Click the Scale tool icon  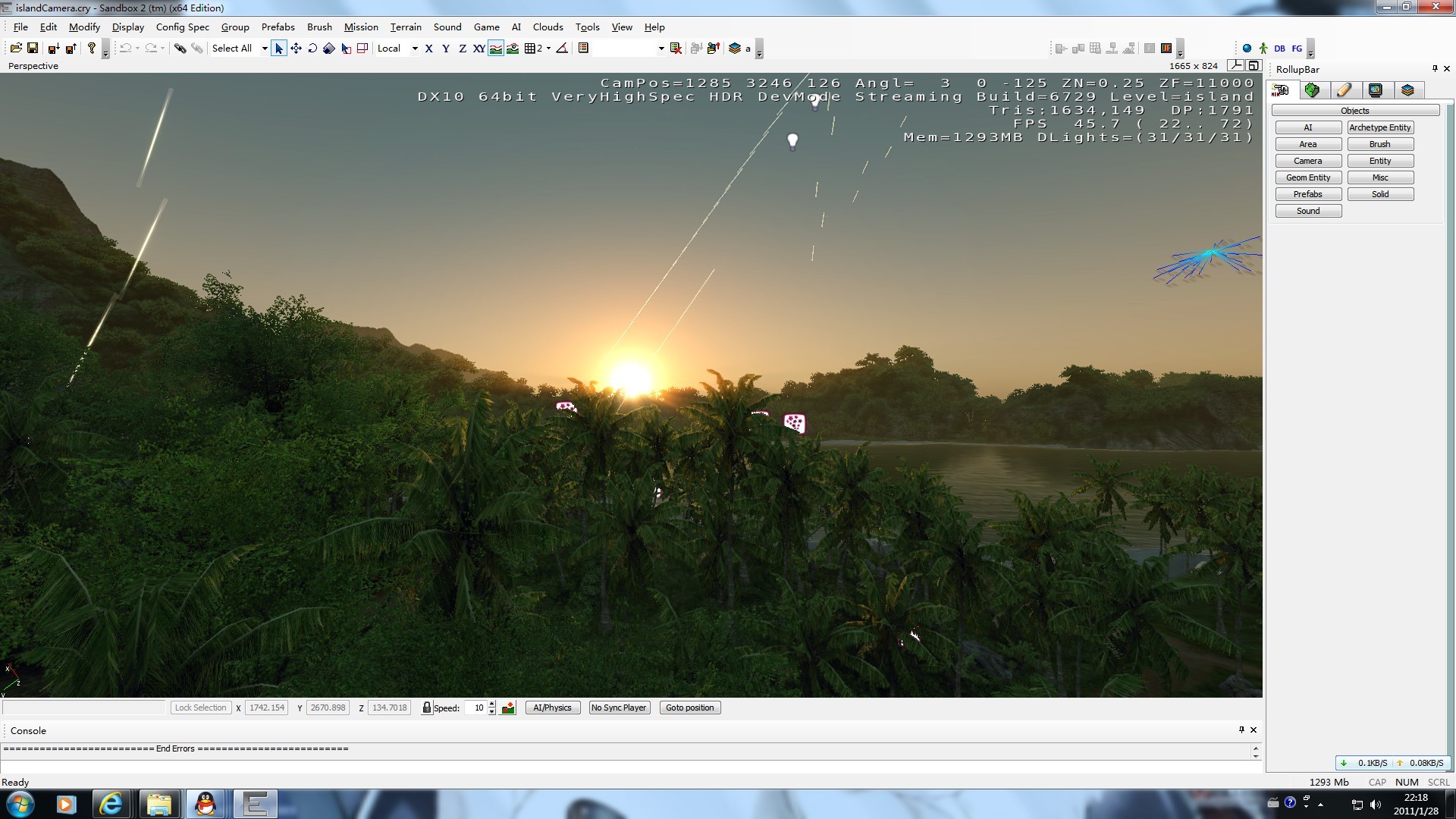pos(328,49)
